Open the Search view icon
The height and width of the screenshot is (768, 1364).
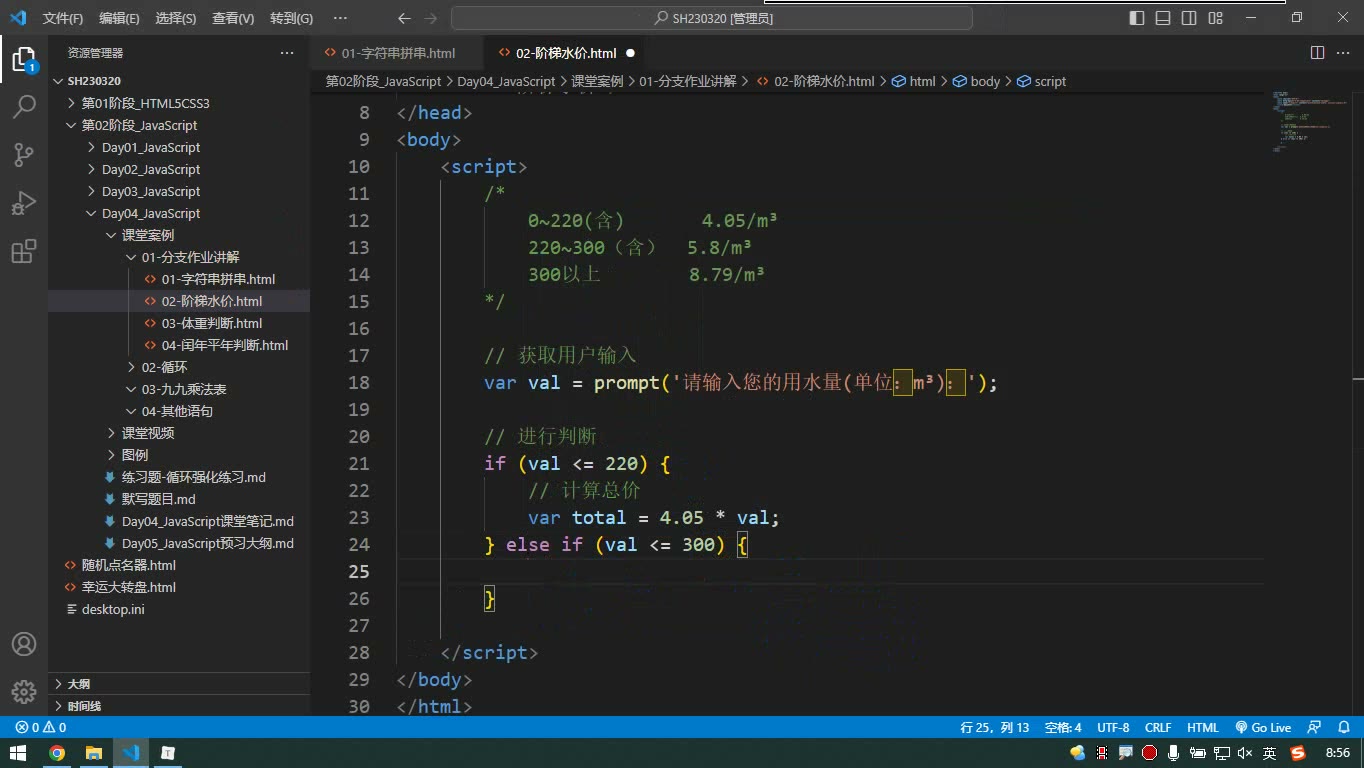tap(24, 107)
